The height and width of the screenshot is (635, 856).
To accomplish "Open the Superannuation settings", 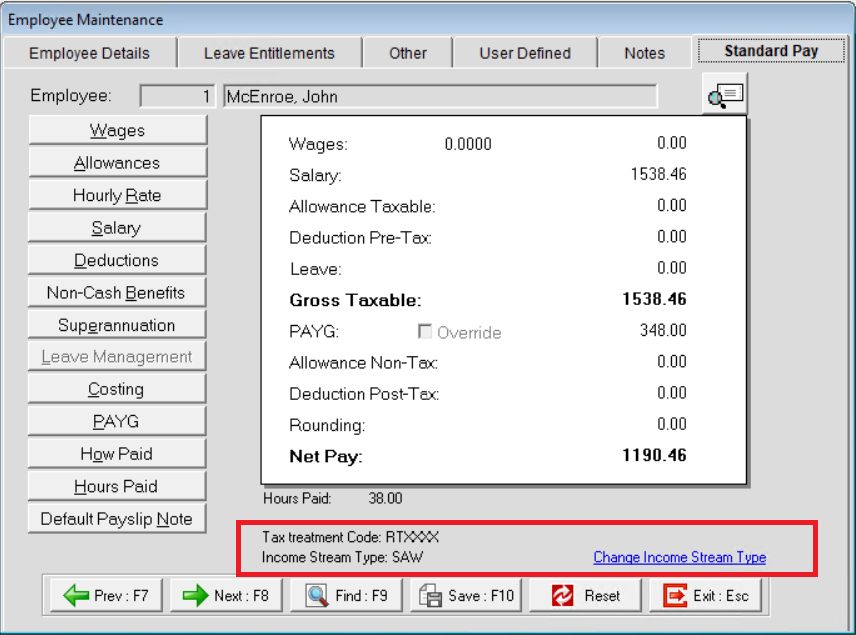I will pos(117,325).
